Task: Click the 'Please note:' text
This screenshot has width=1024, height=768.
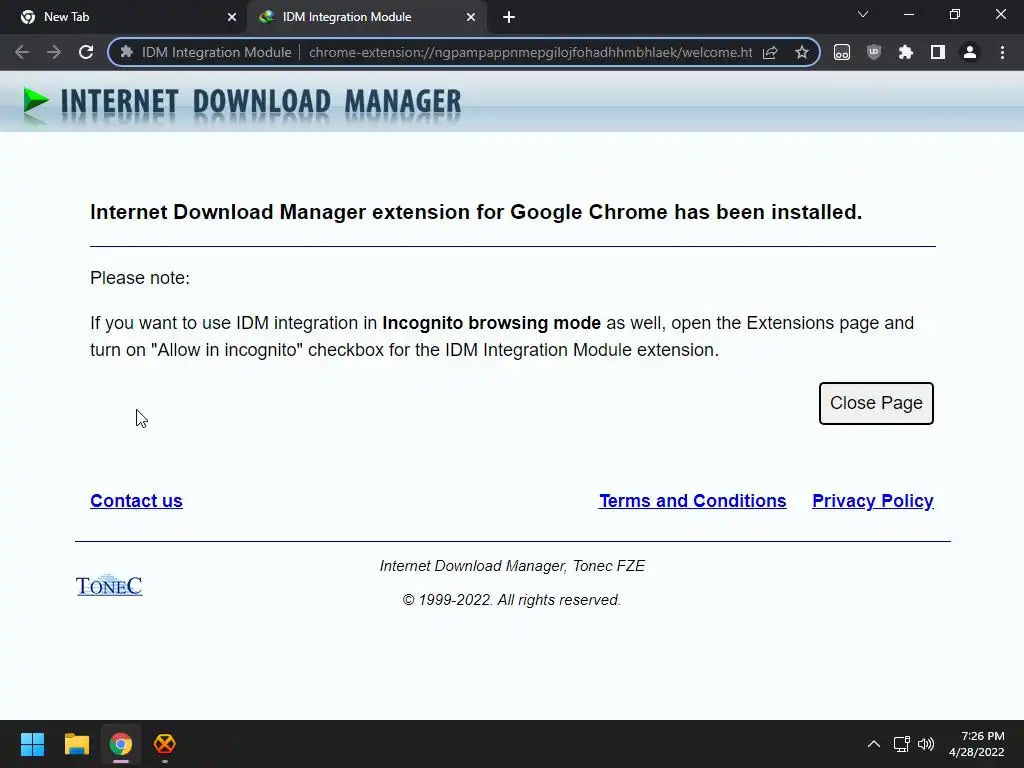Action: 140,278
